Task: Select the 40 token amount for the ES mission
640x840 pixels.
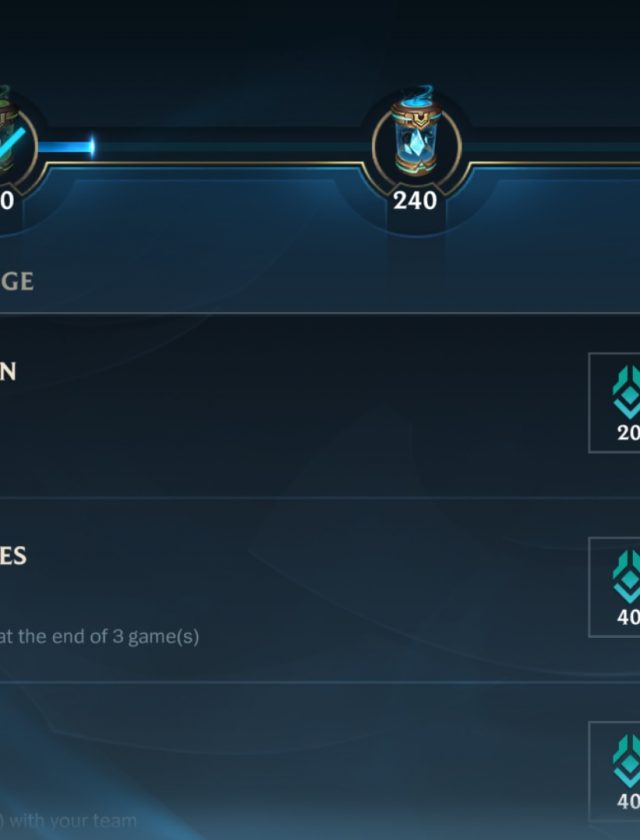Action: pos(628,617)
